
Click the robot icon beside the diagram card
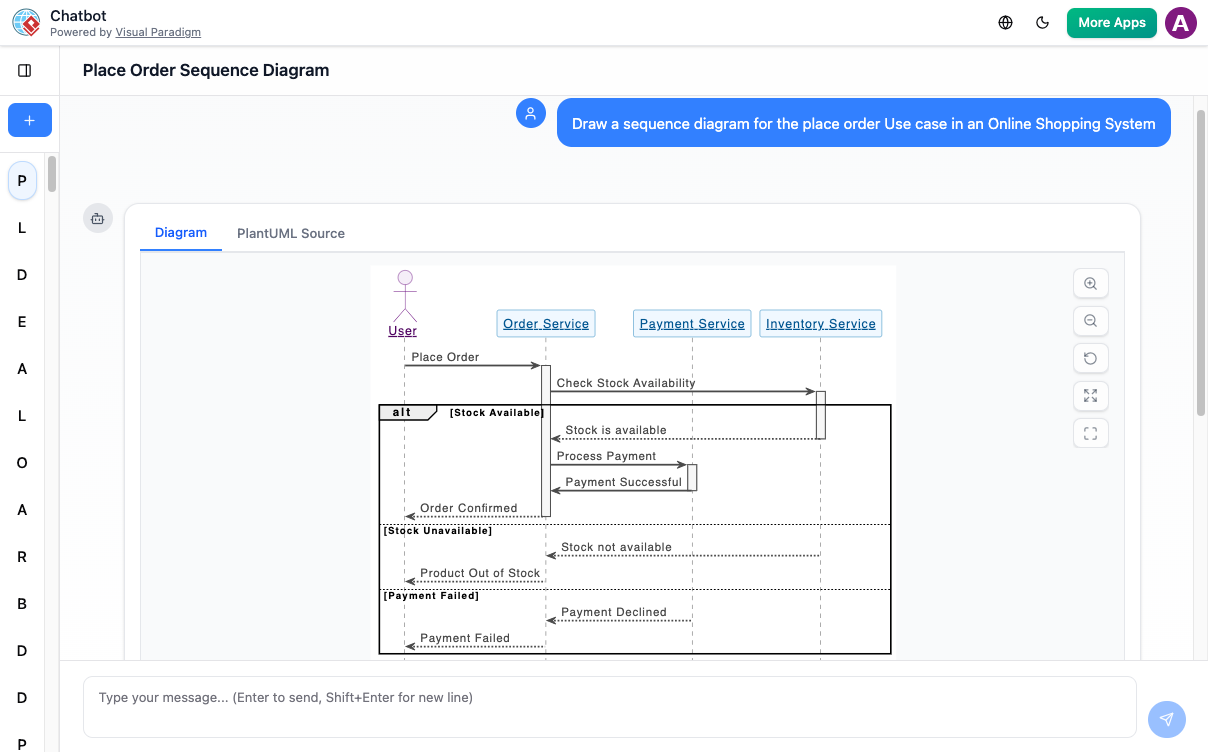[x=97, y=218]
